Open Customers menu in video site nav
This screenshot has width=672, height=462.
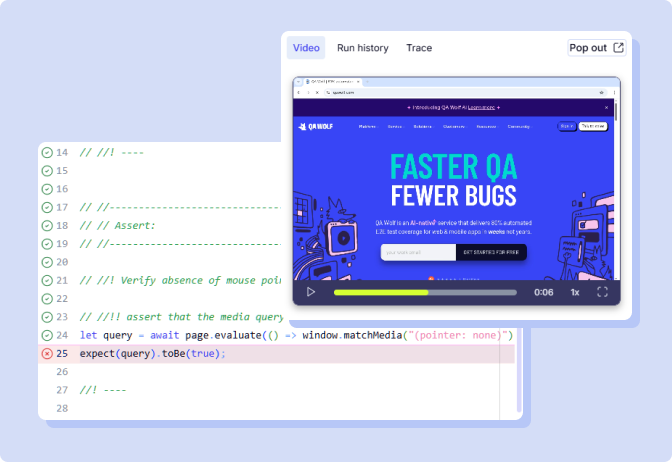(454, 126)
